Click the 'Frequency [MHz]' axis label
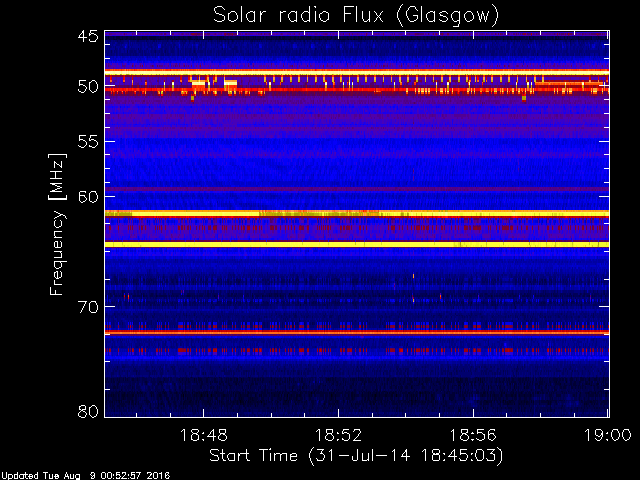This screenshot has height=480, width=640. pos(57,224)
